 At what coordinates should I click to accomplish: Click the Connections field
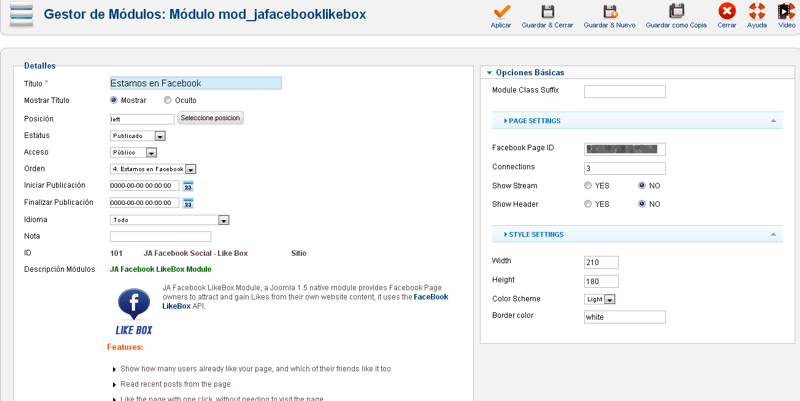[x=625, y=168]
